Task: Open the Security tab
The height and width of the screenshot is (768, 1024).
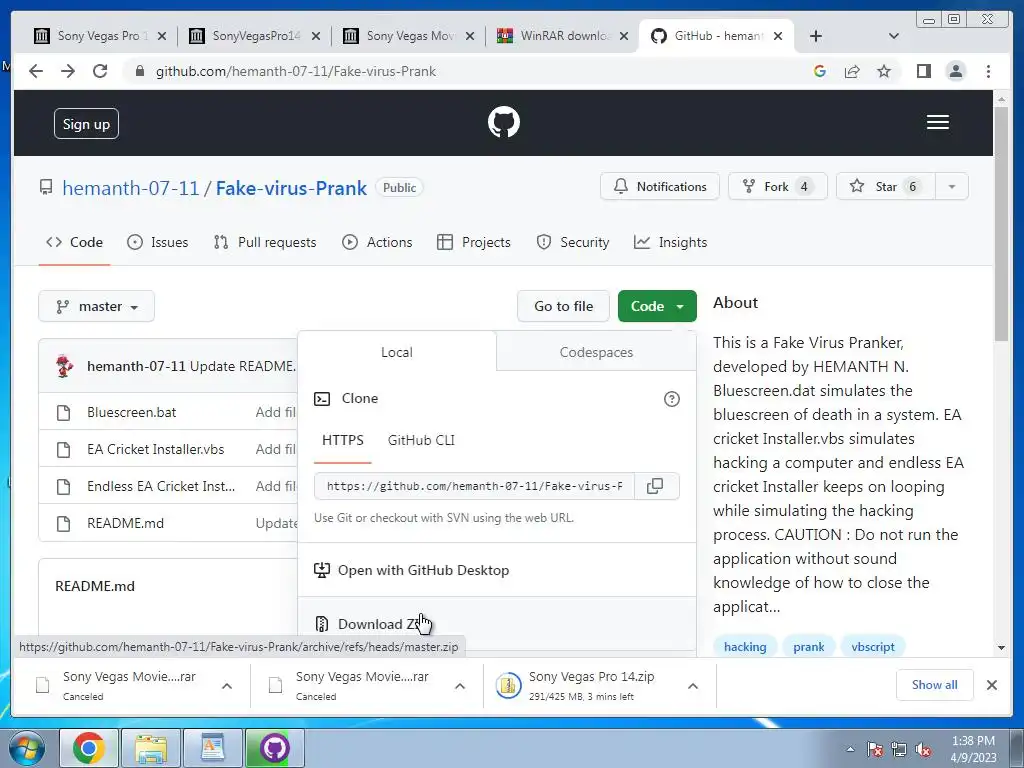Action: coord(572,242)
